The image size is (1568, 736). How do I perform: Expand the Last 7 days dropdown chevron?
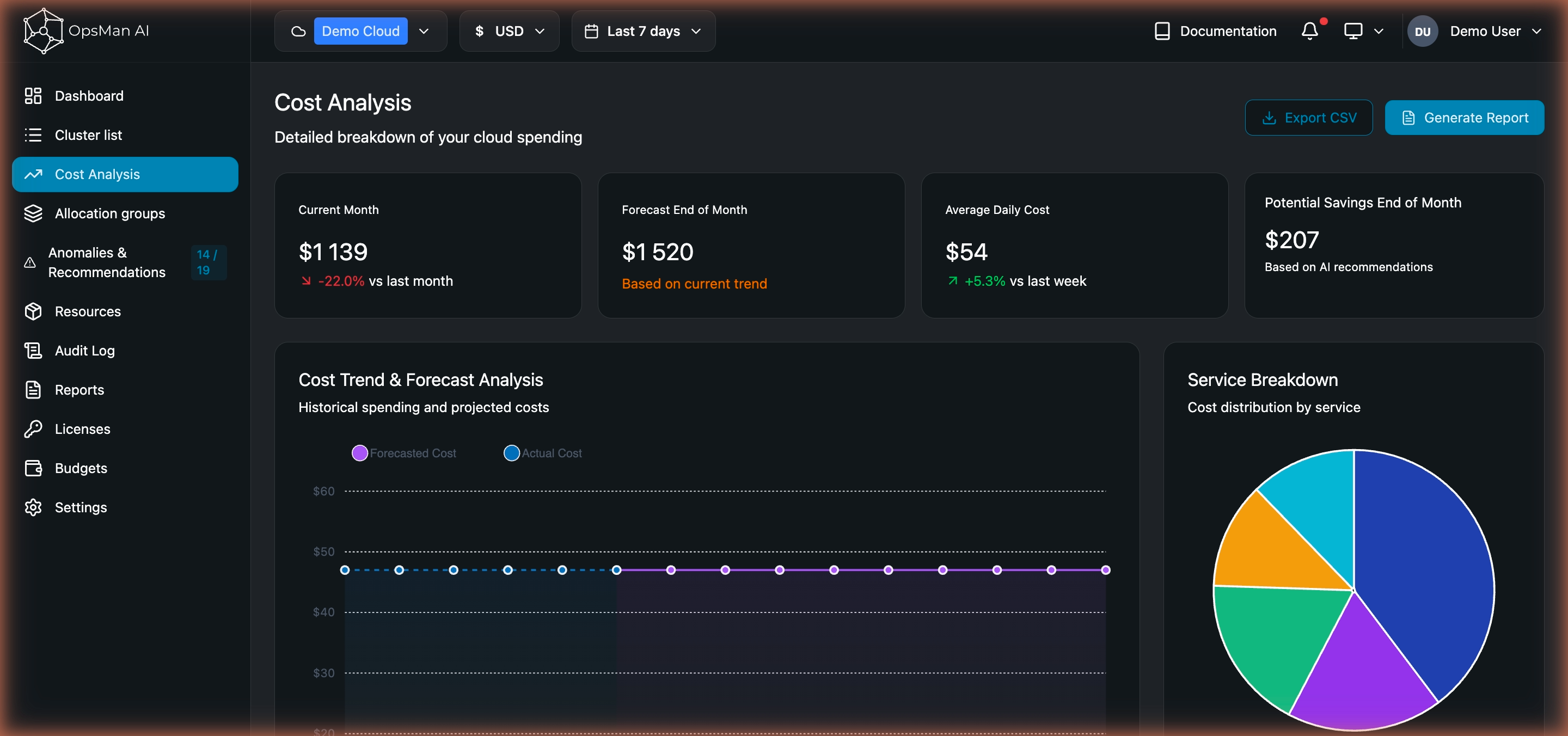point(696,31)
